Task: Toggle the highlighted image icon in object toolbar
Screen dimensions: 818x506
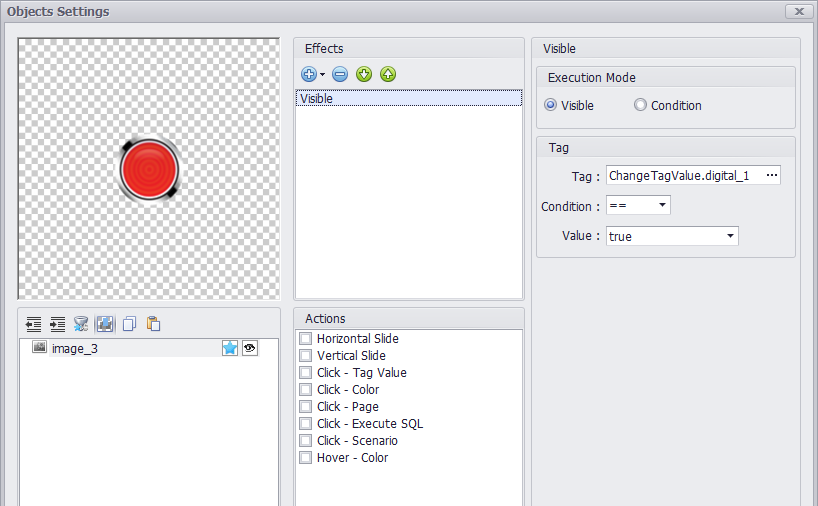Action: 105,324
